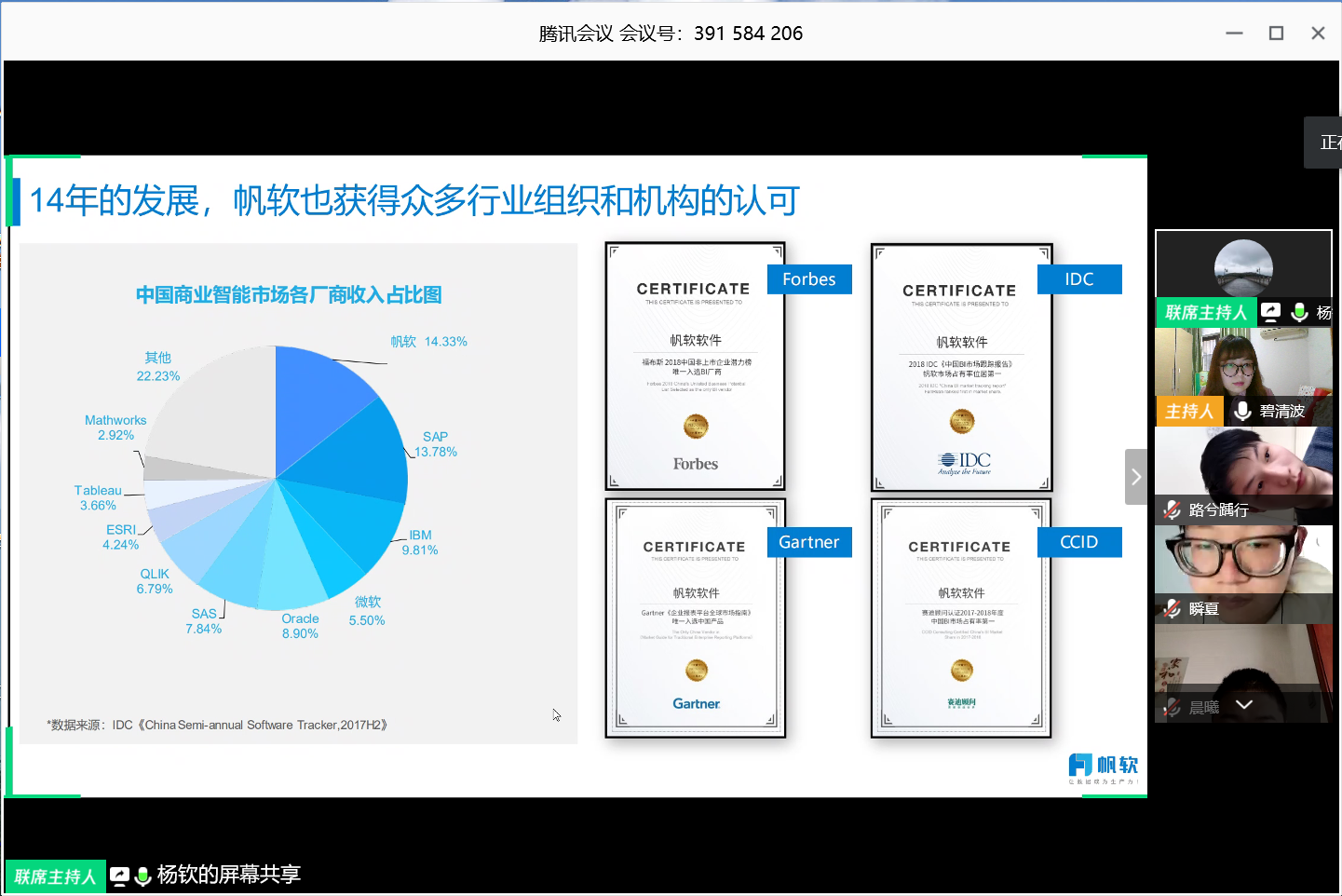
Task: Select the CCID label tab on the slide
Action: tap(1078, 542)
